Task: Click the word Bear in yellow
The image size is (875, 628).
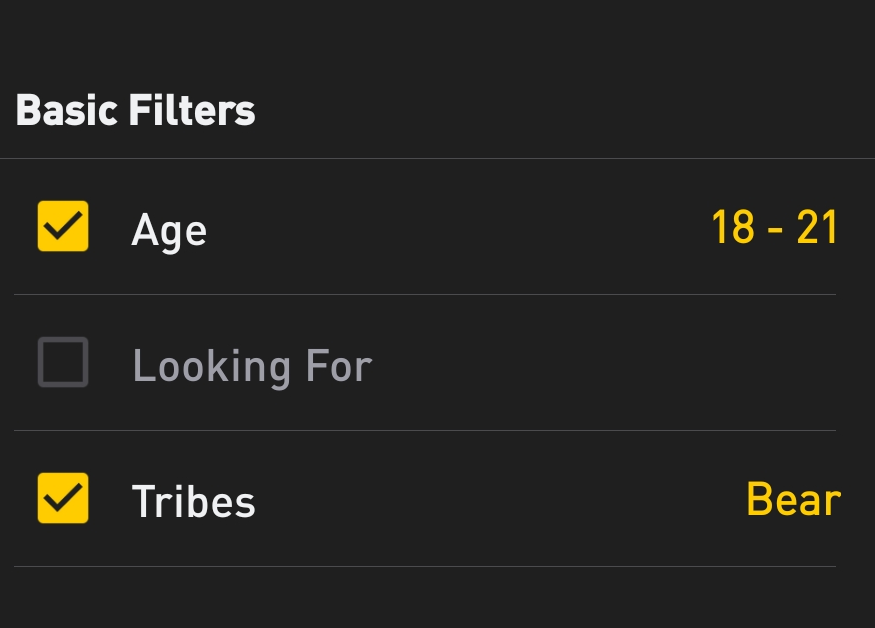Action: click(x=793, y=499)
